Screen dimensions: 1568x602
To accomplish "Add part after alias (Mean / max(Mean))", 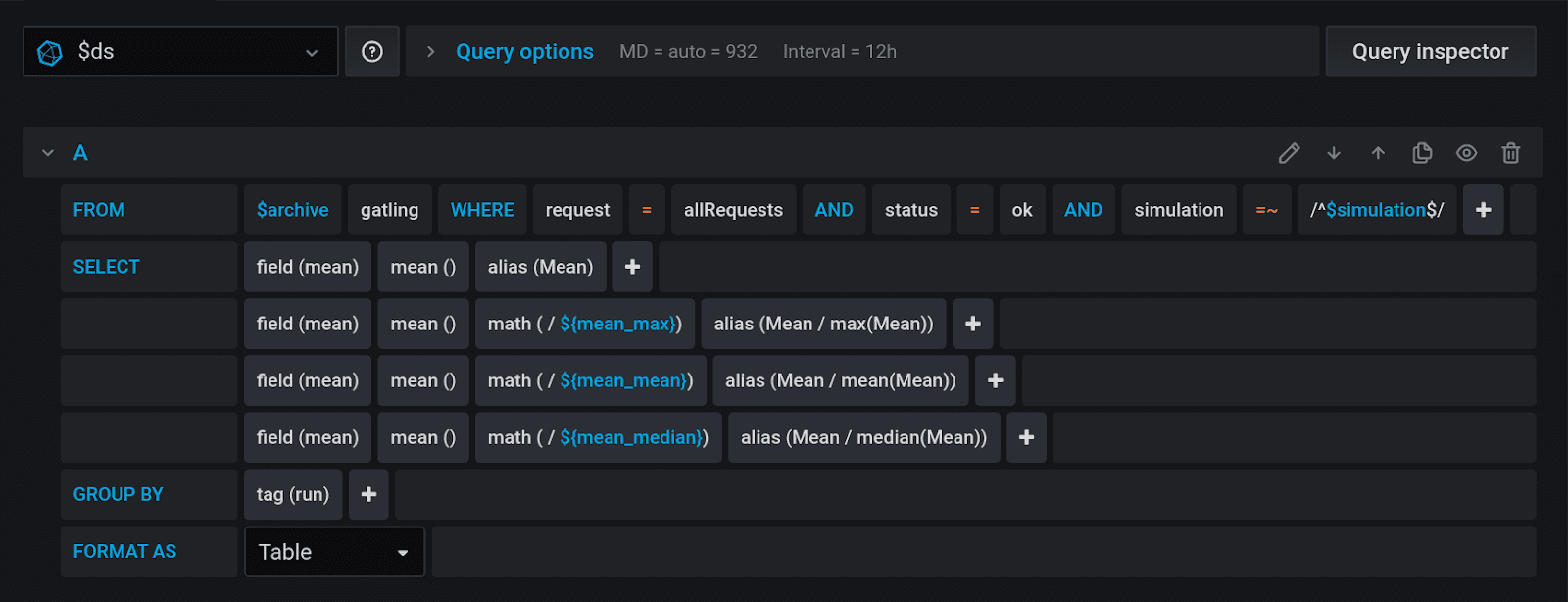I will tap(973, 324).
